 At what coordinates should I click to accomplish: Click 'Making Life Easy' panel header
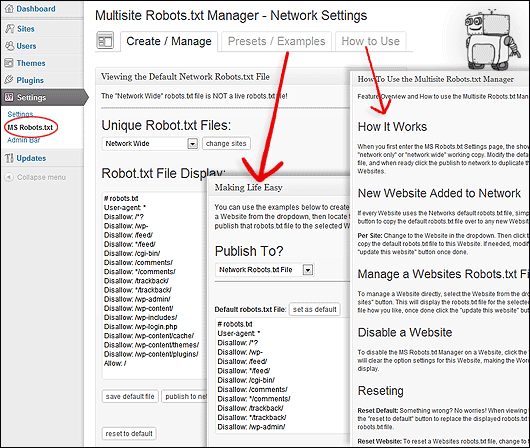pyautogui.click(x=248, y=187)
